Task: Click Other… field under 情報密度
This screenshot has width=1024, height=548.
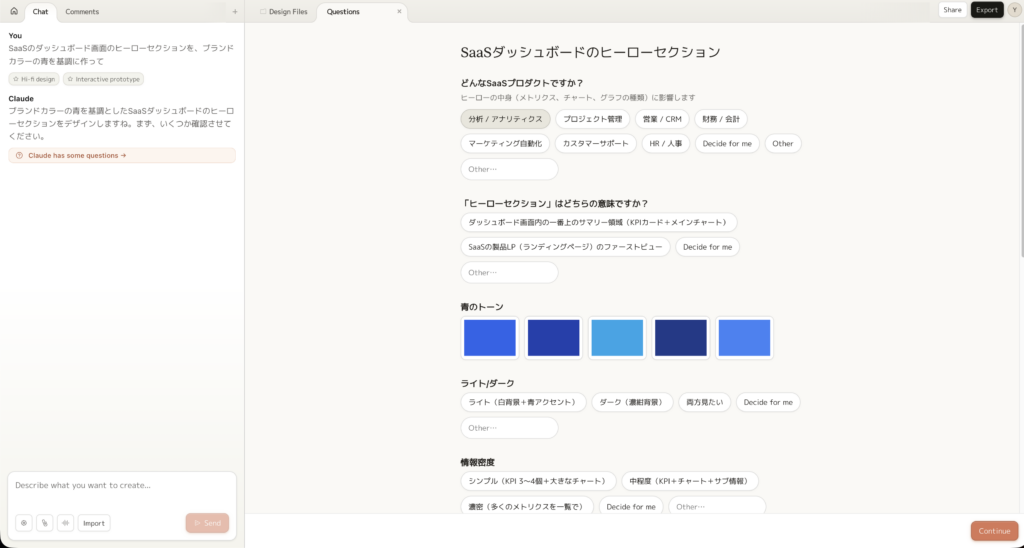Action: coord(717,506)
